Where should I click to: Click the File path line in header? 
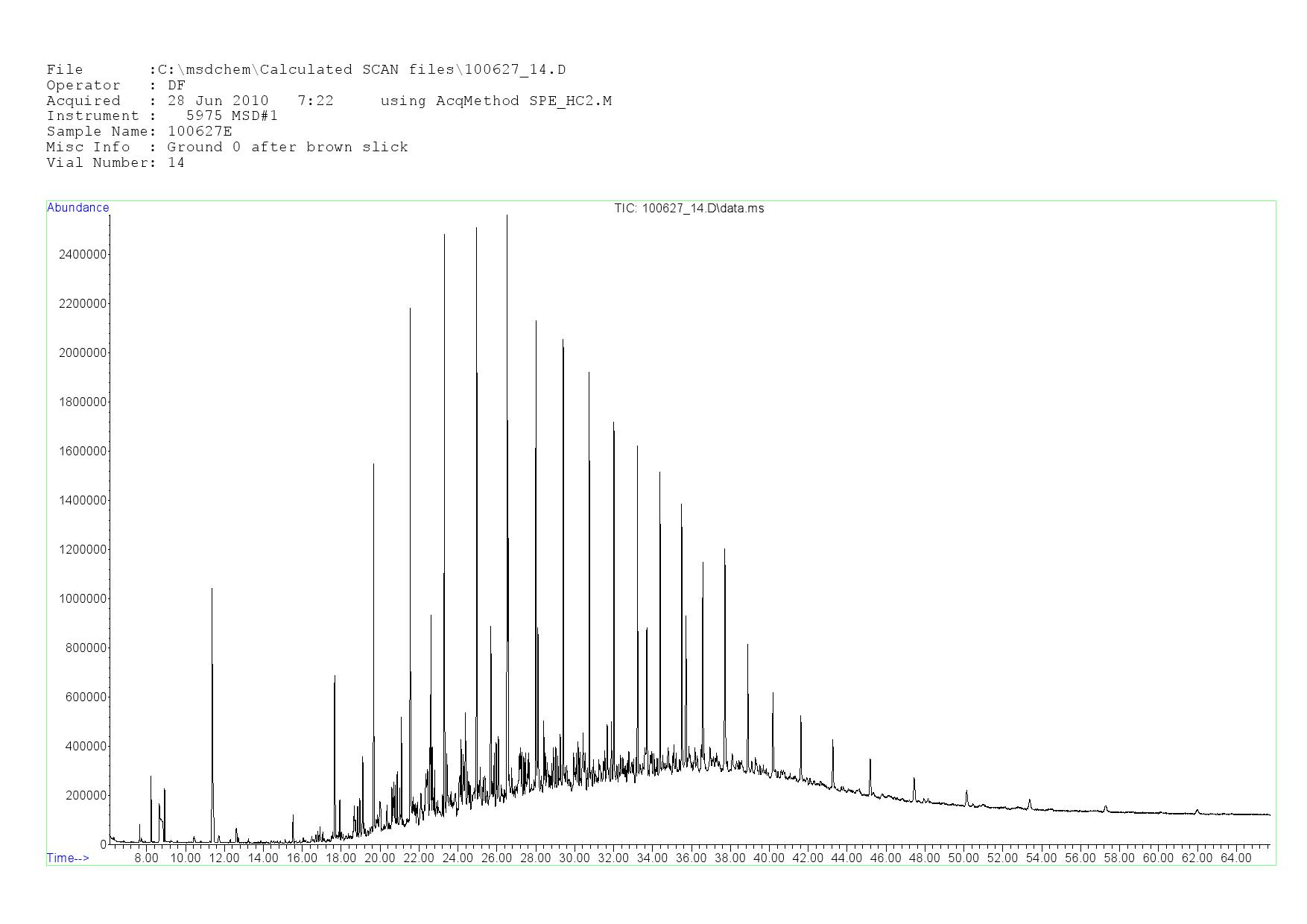coord(306,70)
